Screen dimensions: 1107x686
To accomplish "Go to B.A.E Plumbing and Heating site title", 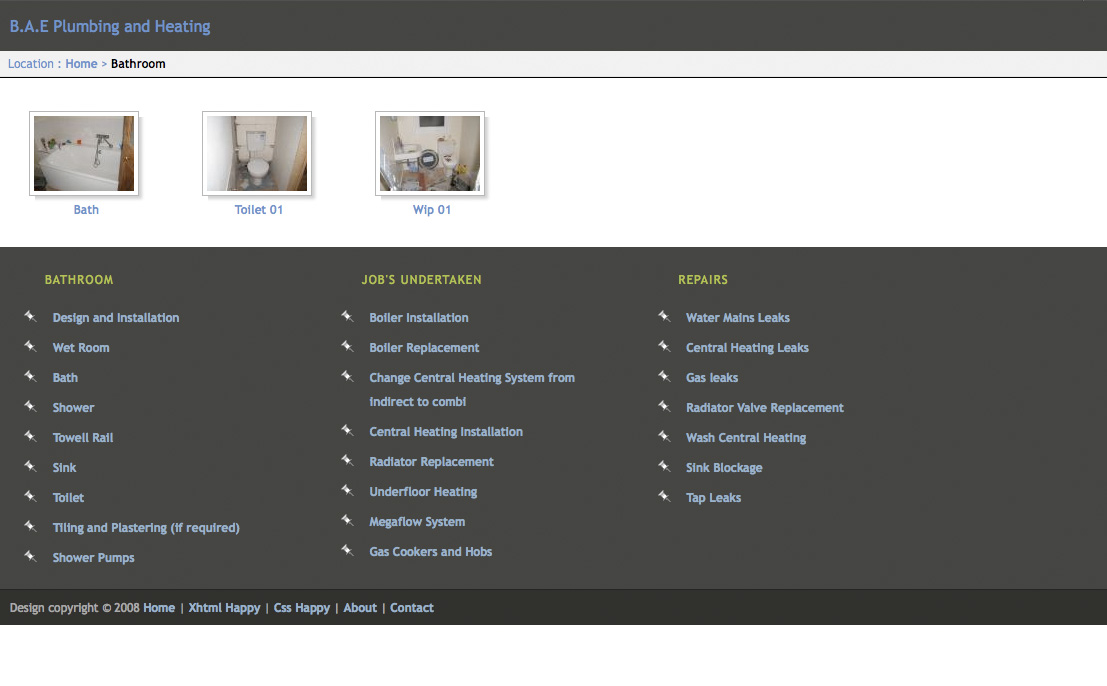I will [109, 27].
